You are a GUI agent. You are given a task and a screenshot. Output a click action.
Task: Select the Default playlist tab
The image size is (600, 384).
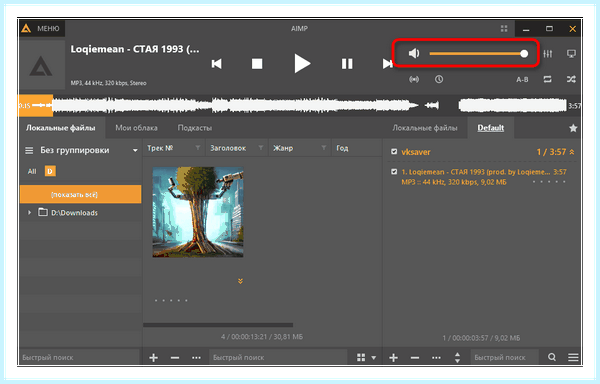tap(491, 128)
